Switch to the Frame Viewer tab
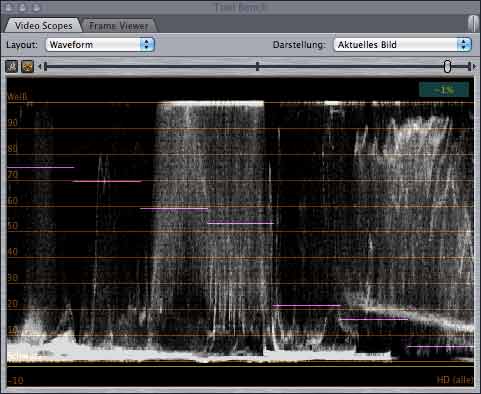 (119, 26)
